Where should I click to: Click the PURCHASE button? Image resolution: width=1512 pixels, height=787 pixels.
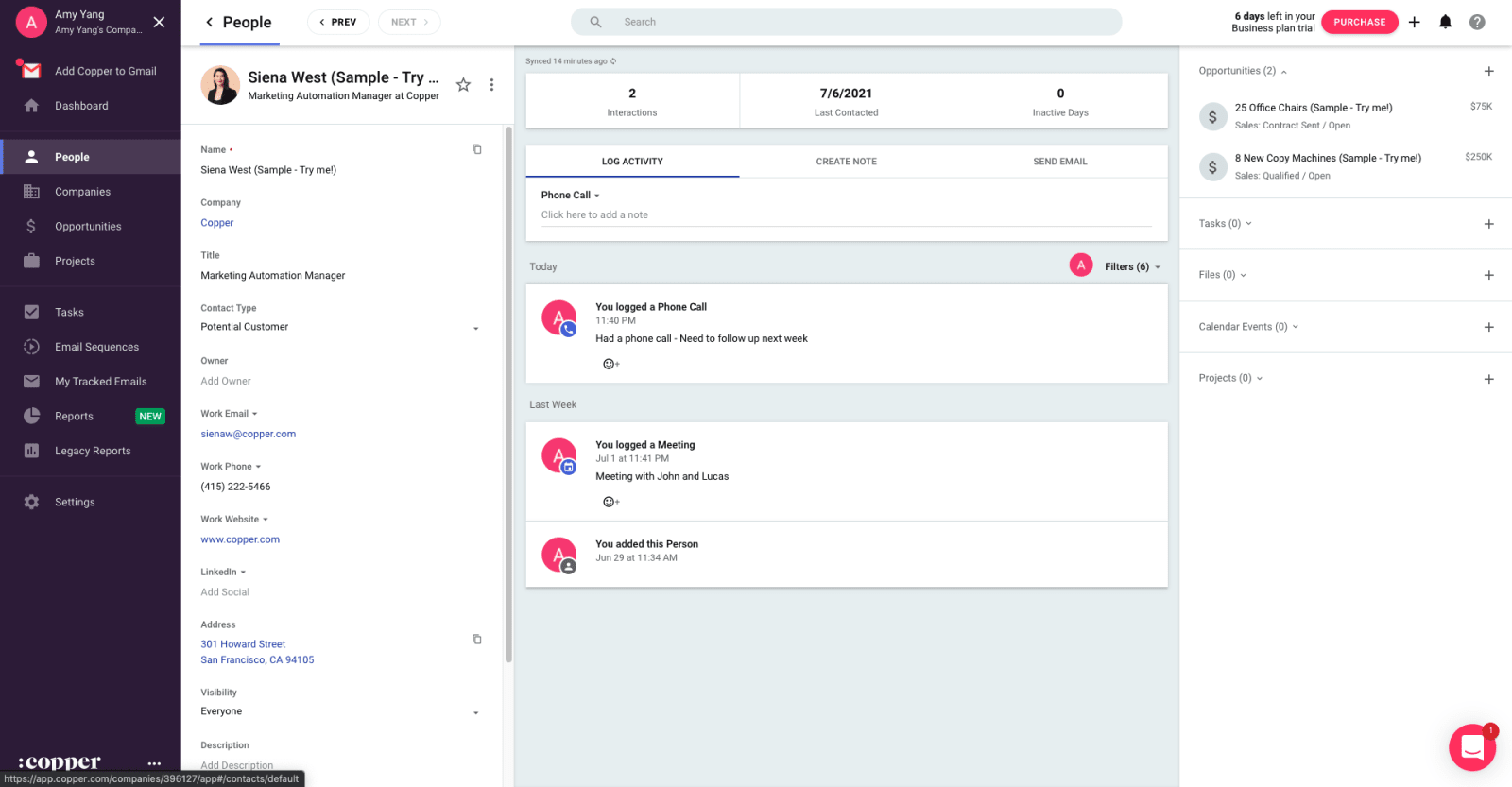(1360, 22)
